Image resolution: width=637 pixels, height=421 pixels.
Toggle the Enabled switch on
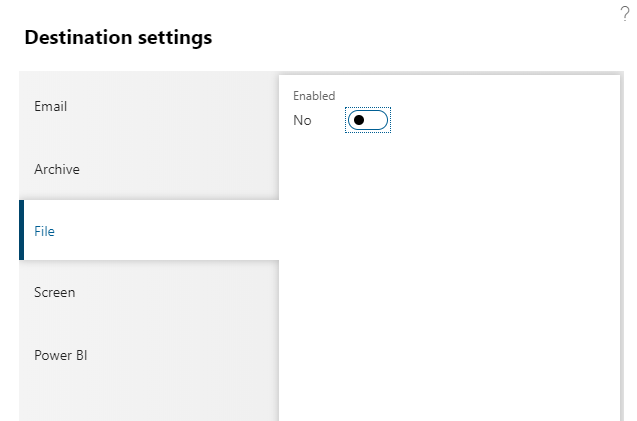[367, 120]
